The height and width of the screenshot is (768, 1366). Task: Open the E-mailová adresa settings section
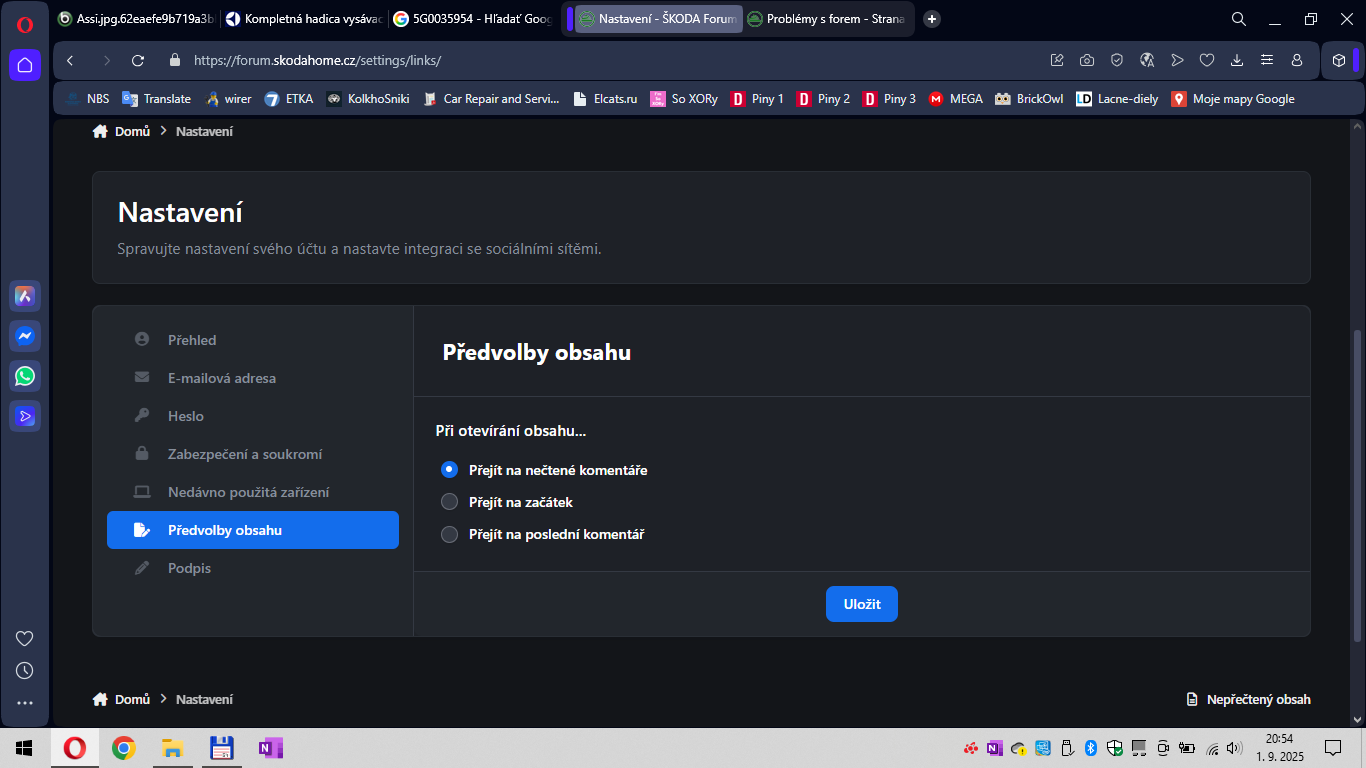(x=253, y=378)
